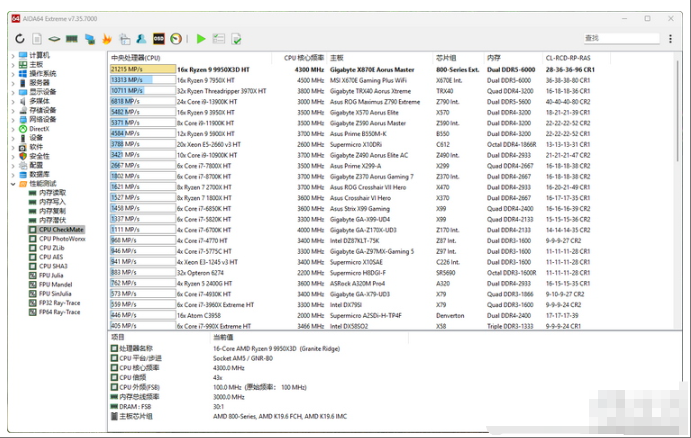The width and height of the screenshot is (691, 438).
Task: Select the 内存读取 benchmark
Action: pyautogui.click(x=52, y=193)
